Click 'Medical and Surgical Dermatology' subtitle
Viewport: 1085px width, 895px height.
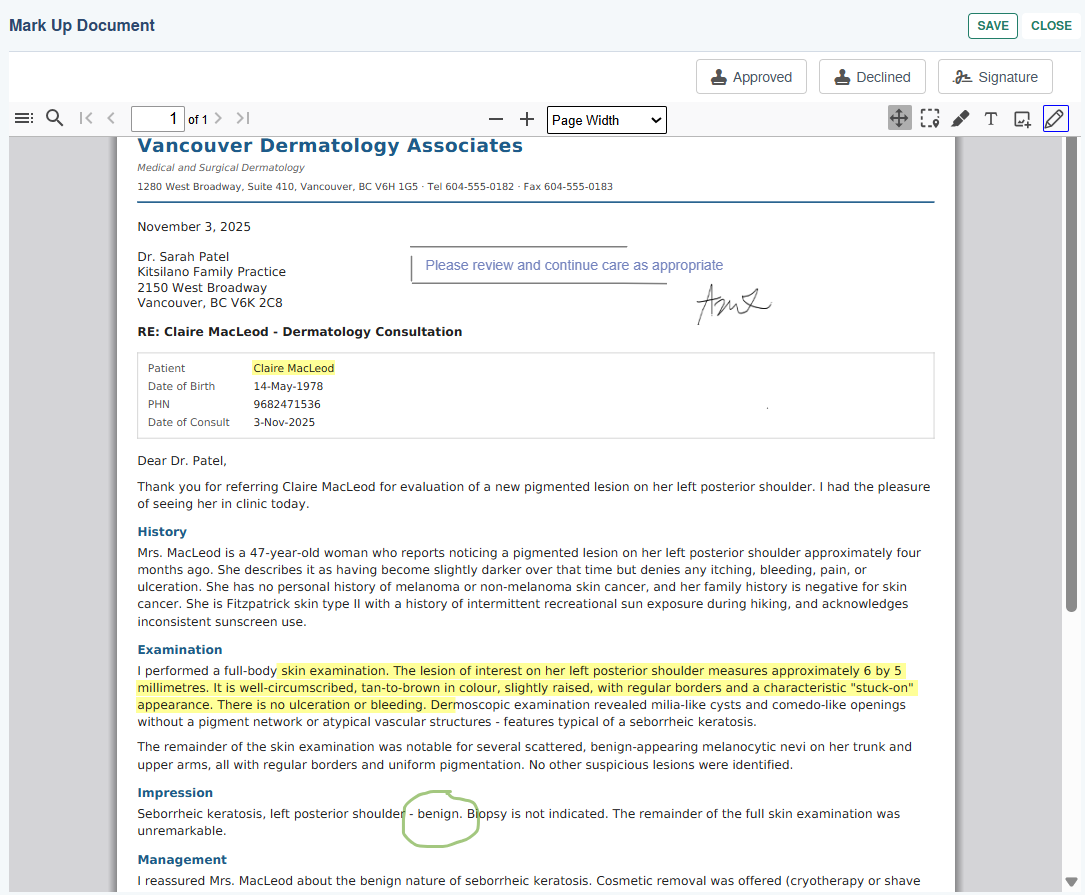[x=221, y=168]
